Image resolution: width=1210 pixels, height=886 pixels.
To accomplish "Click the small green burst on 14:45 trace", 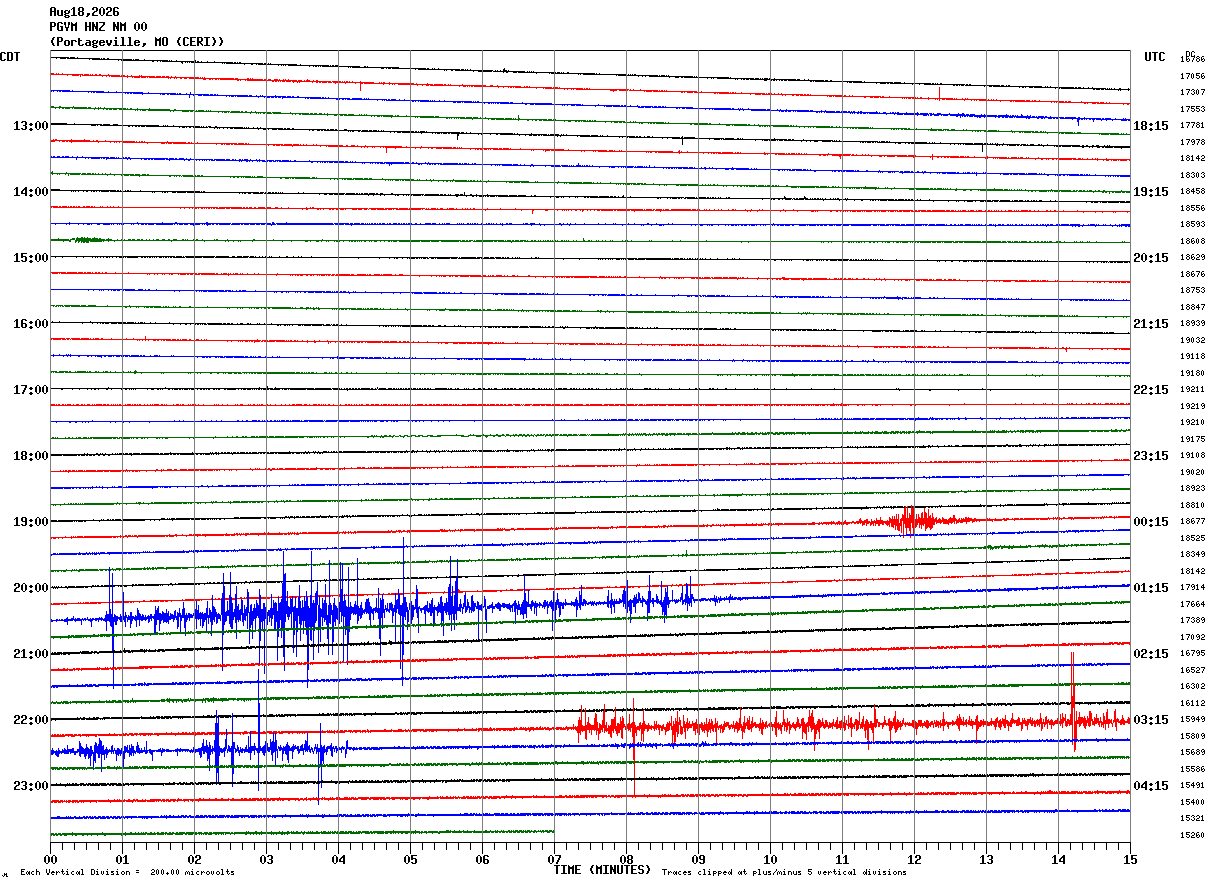I will point(88,240).
